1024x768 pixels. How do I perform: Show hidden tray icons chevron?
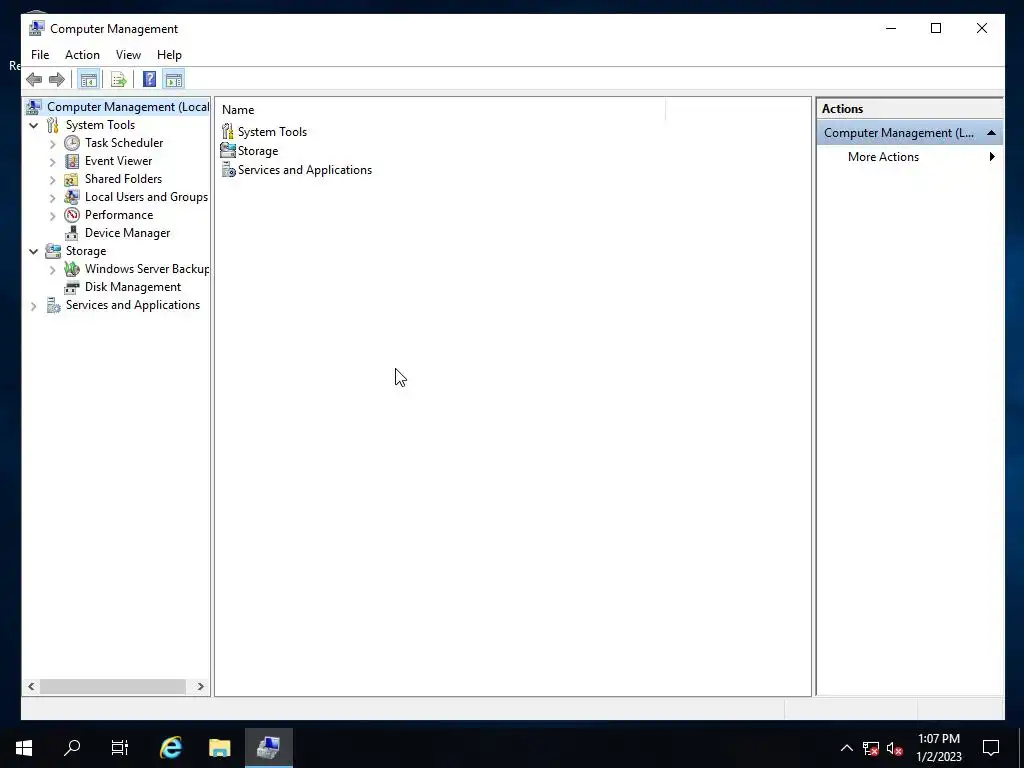[846, 748]
